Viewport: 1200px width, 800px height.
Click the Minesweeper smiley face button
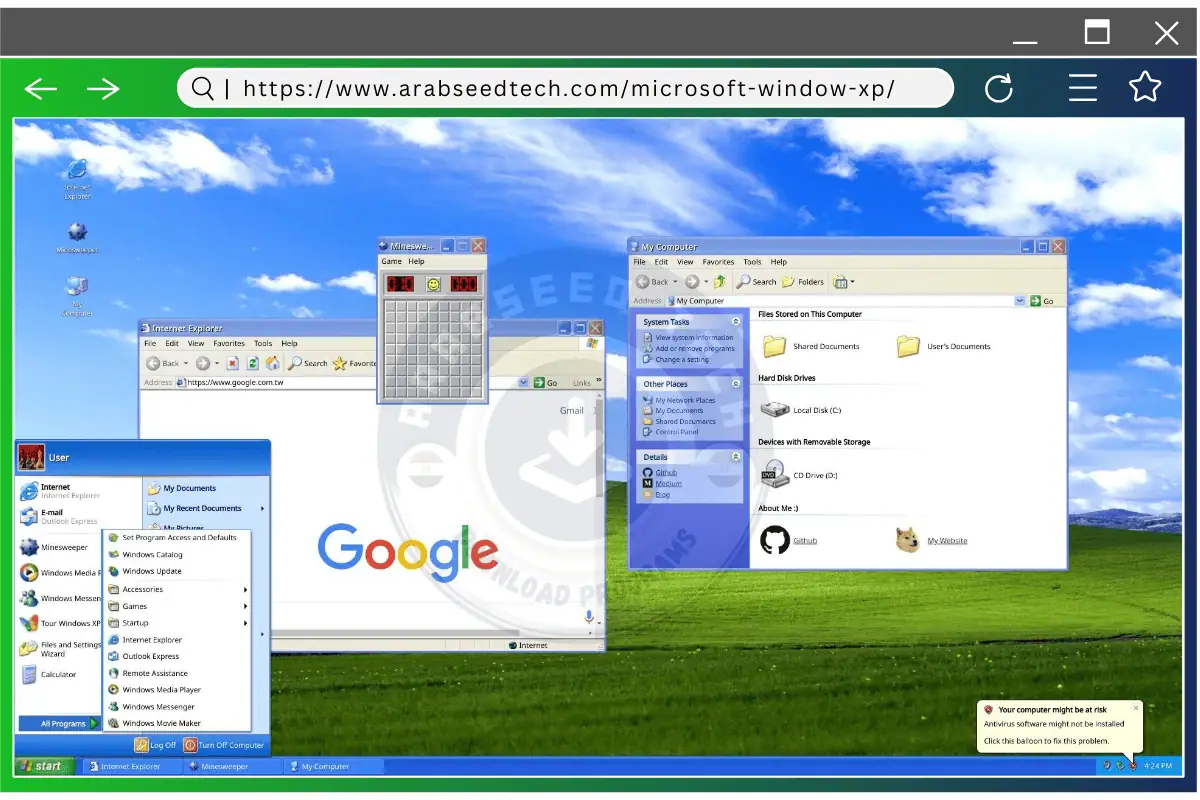433,284
